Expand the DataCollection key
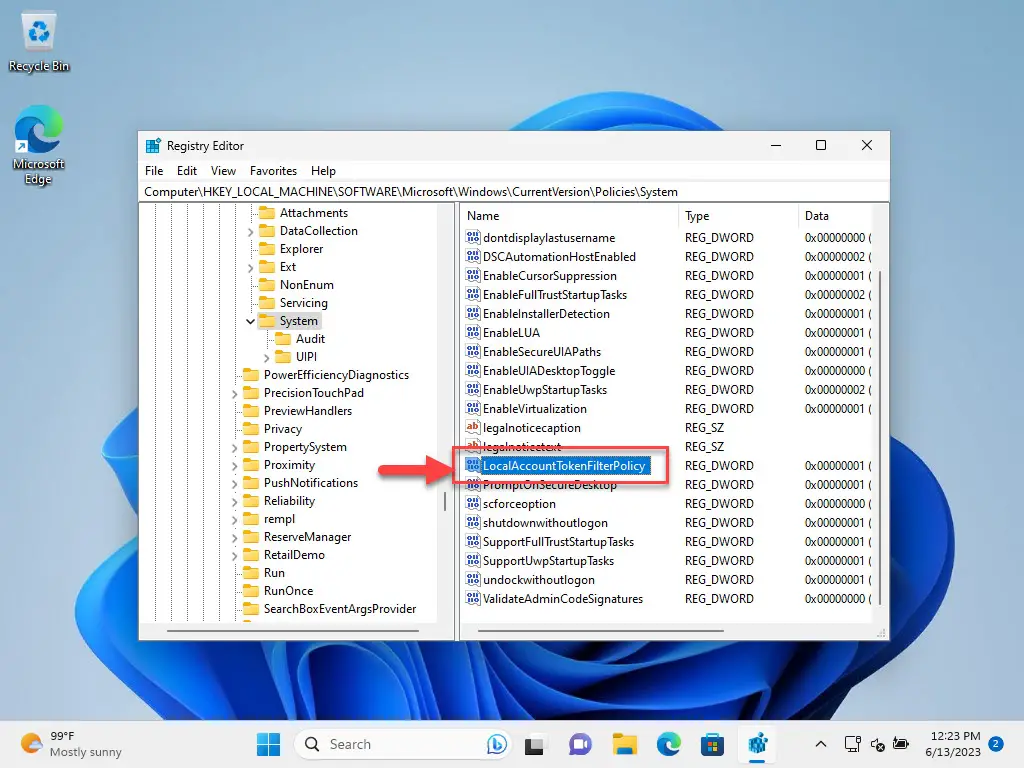Image resolution: width=1024 pixels, height=768 pixels. (x=250, y=232)
